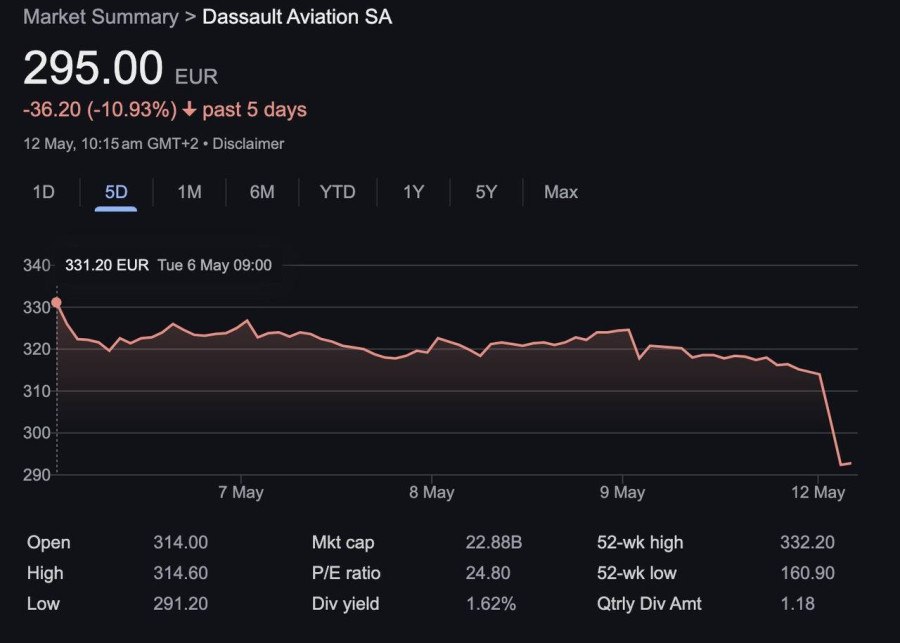Click the 9 May date label on axis
This screenshot has height=643, width=900.
pos(622,492)
